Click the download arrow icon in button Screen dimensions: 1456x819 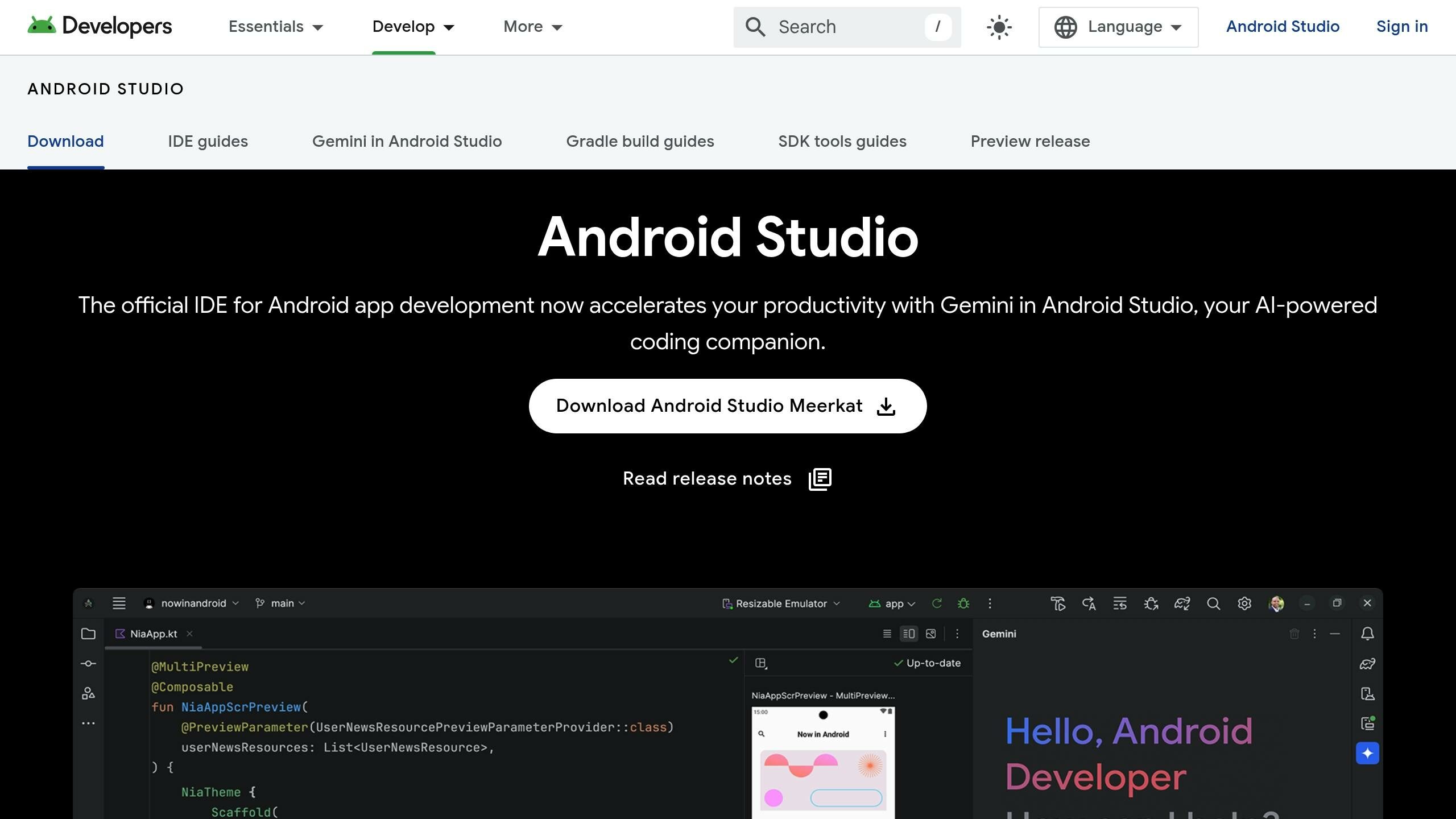coord(886,407)
